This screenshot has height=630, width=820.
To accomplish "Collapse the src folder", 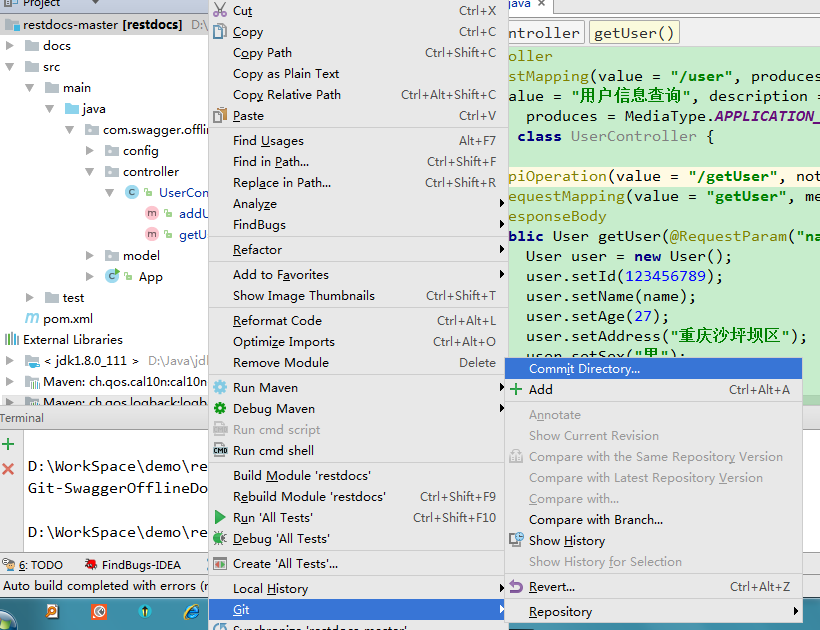I will (x=9, y=67).
